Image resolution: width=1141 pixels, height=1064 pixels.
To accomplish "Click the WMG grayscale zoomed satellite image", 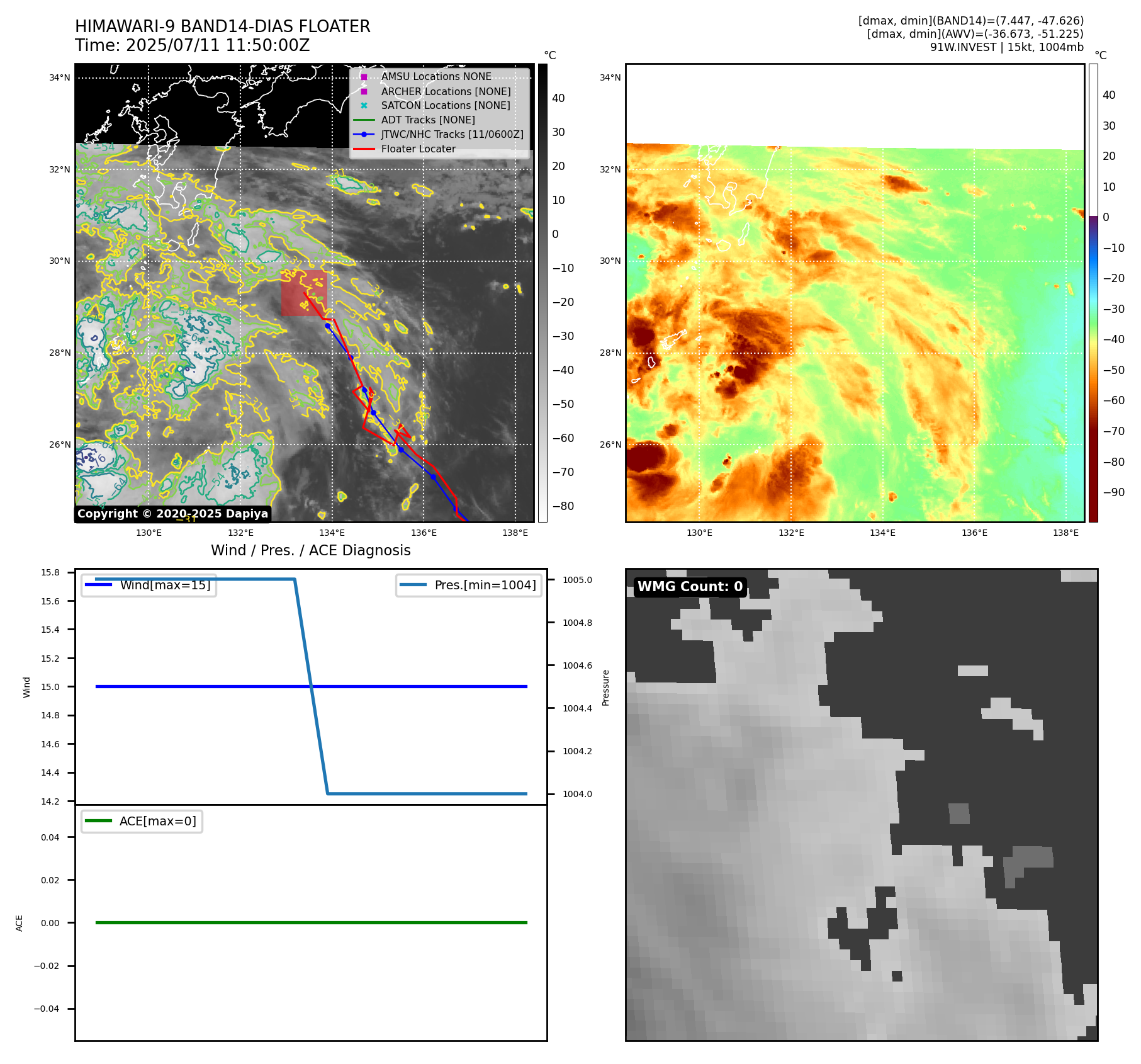I will tap(862, 805).
